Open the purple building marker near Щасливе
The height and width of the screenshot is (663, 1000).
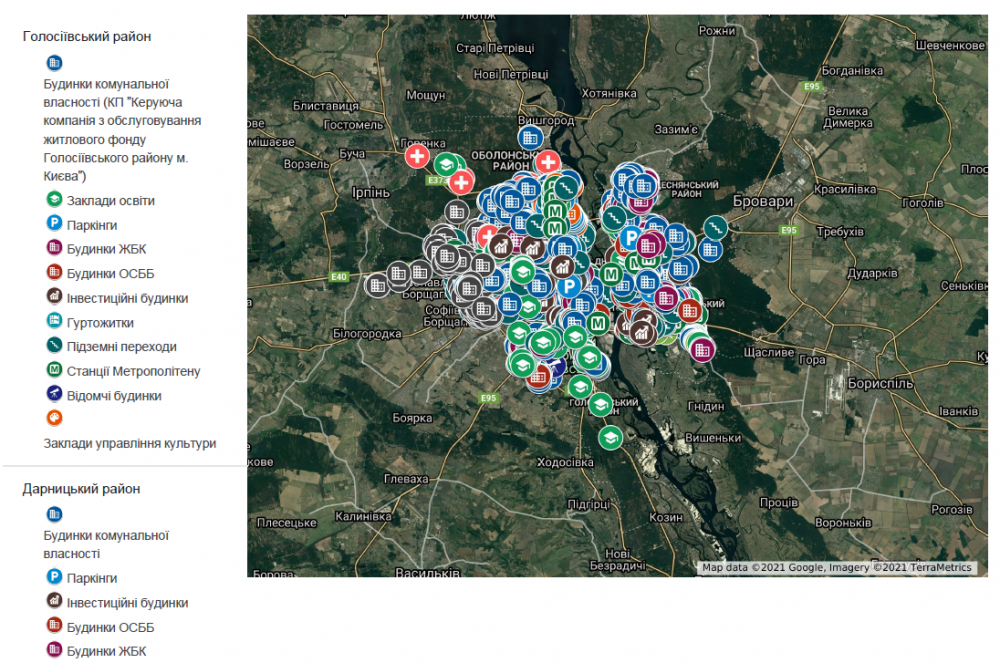pos(702,349)
